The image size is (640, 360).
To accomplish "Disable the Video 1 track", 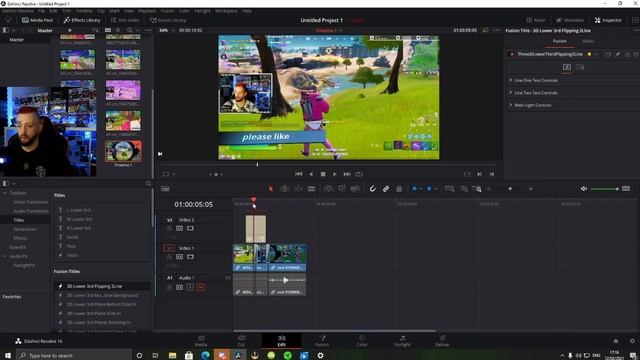I will pos(190,257).
